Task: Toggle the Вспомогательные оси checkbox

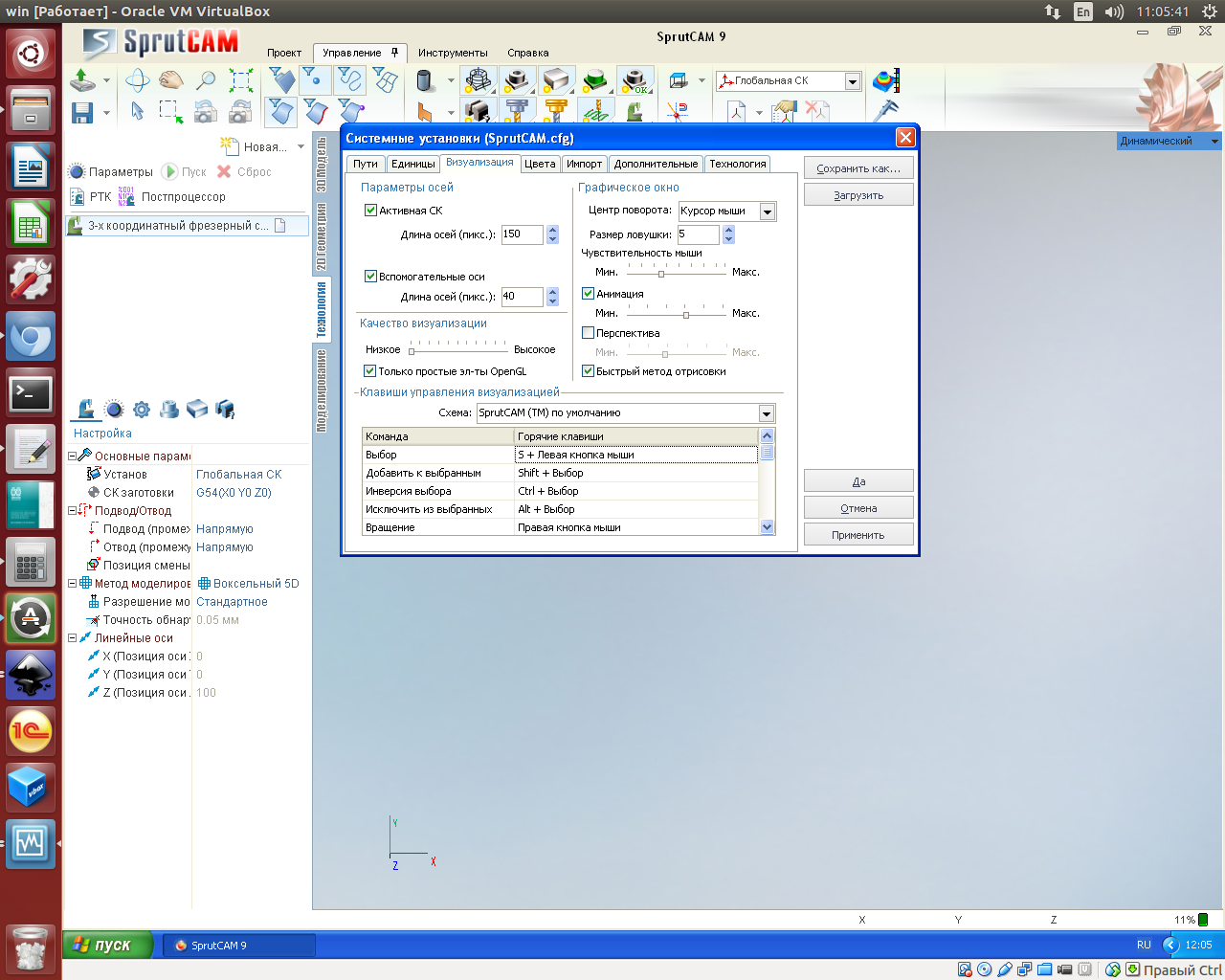Action: 370,277
